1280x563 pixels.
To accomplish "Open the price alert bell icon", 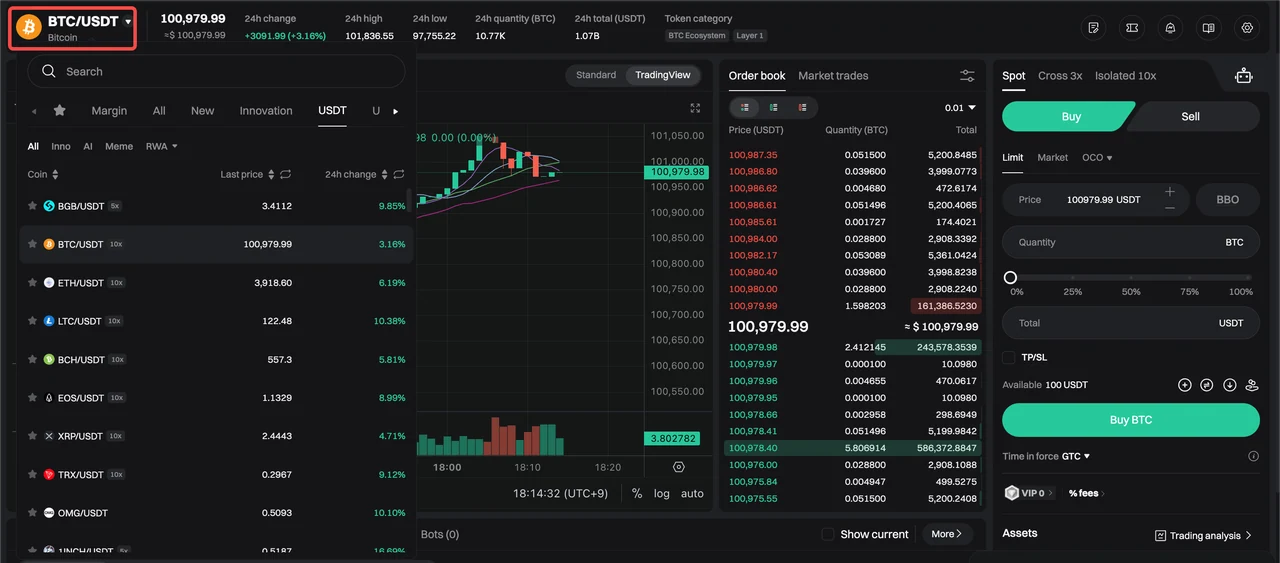I will tap(1170, 28).
